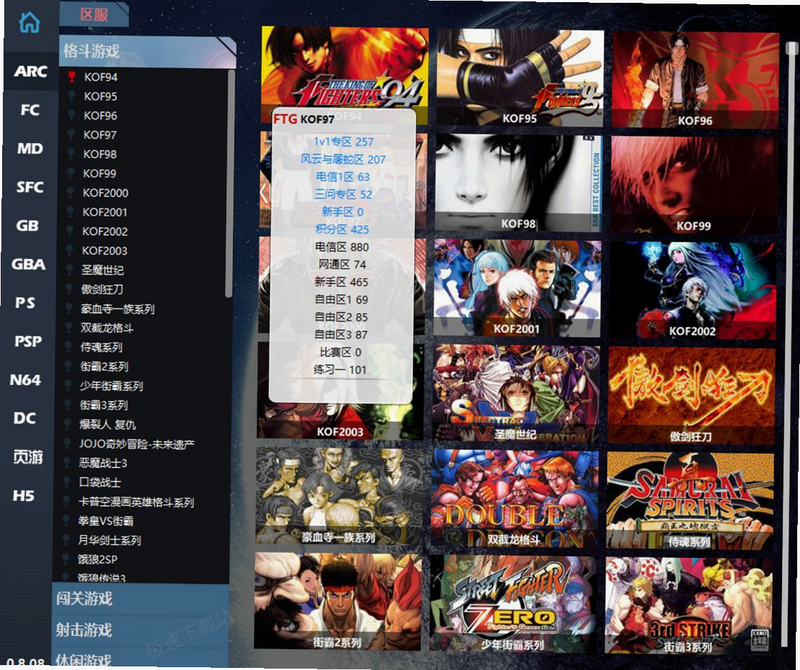Switch to the 区服 tab
The height and width of the screenshot is (670, 800).
pos(94,14)
